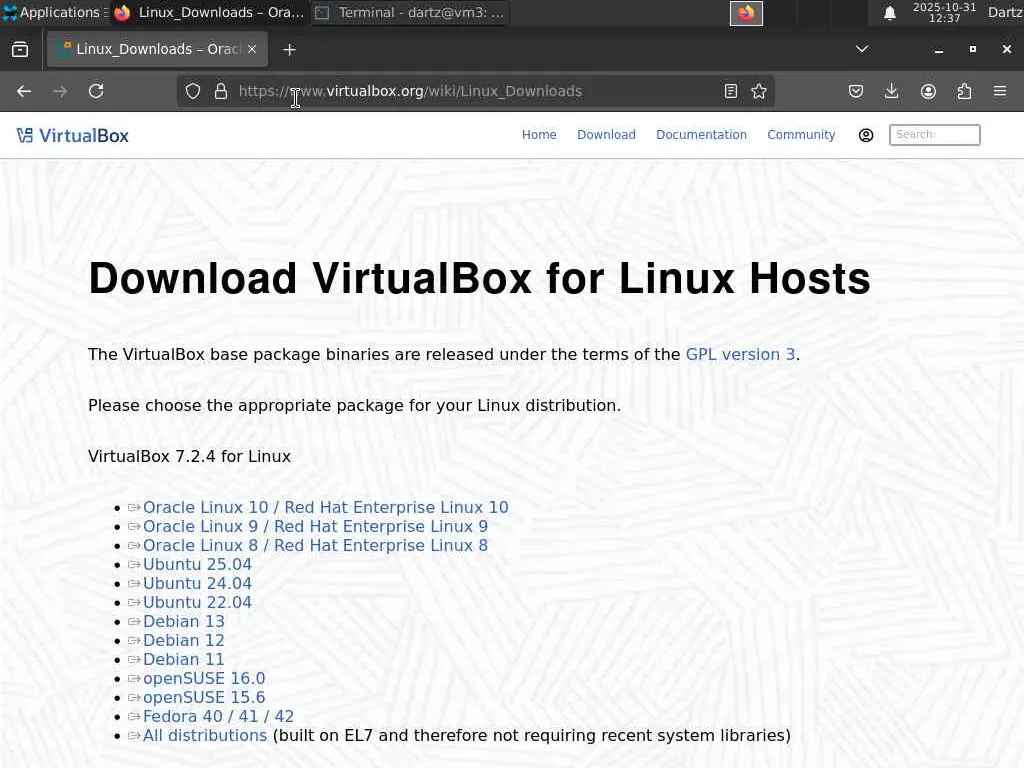Click the website user login icon
Screen dimensions: 1024x768
866,135
